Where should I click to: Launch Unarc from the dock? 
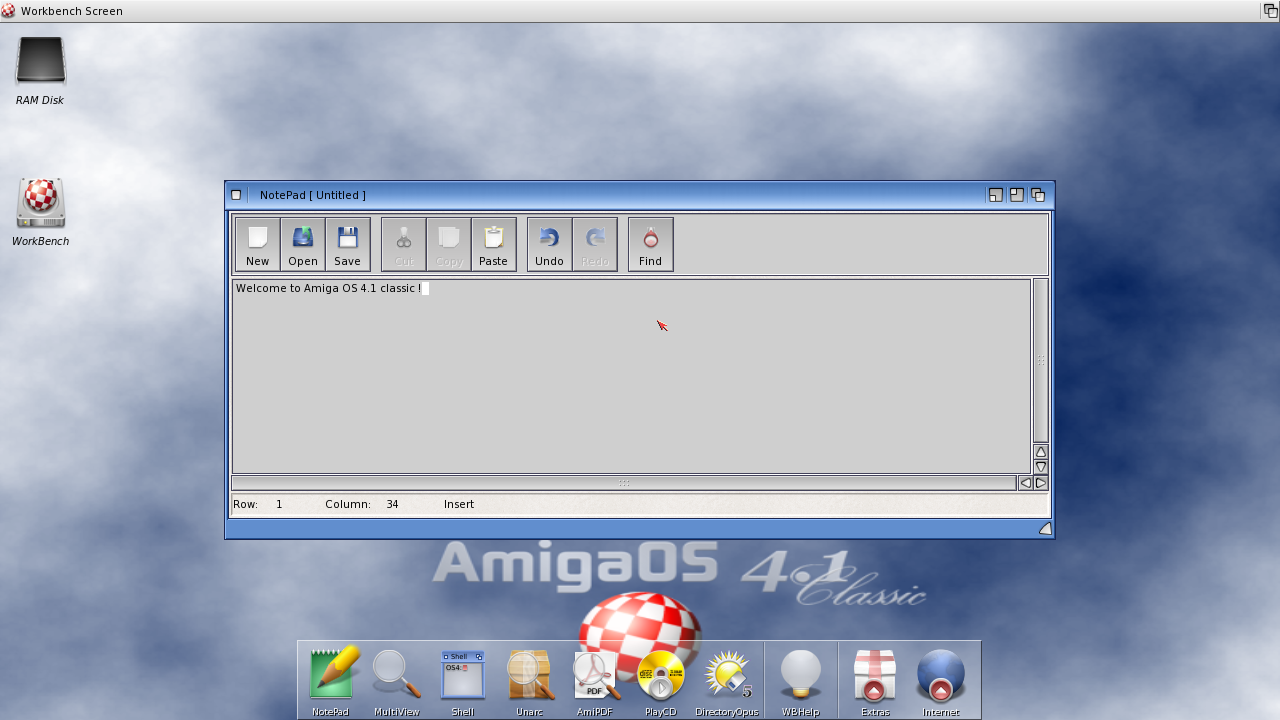529,682
